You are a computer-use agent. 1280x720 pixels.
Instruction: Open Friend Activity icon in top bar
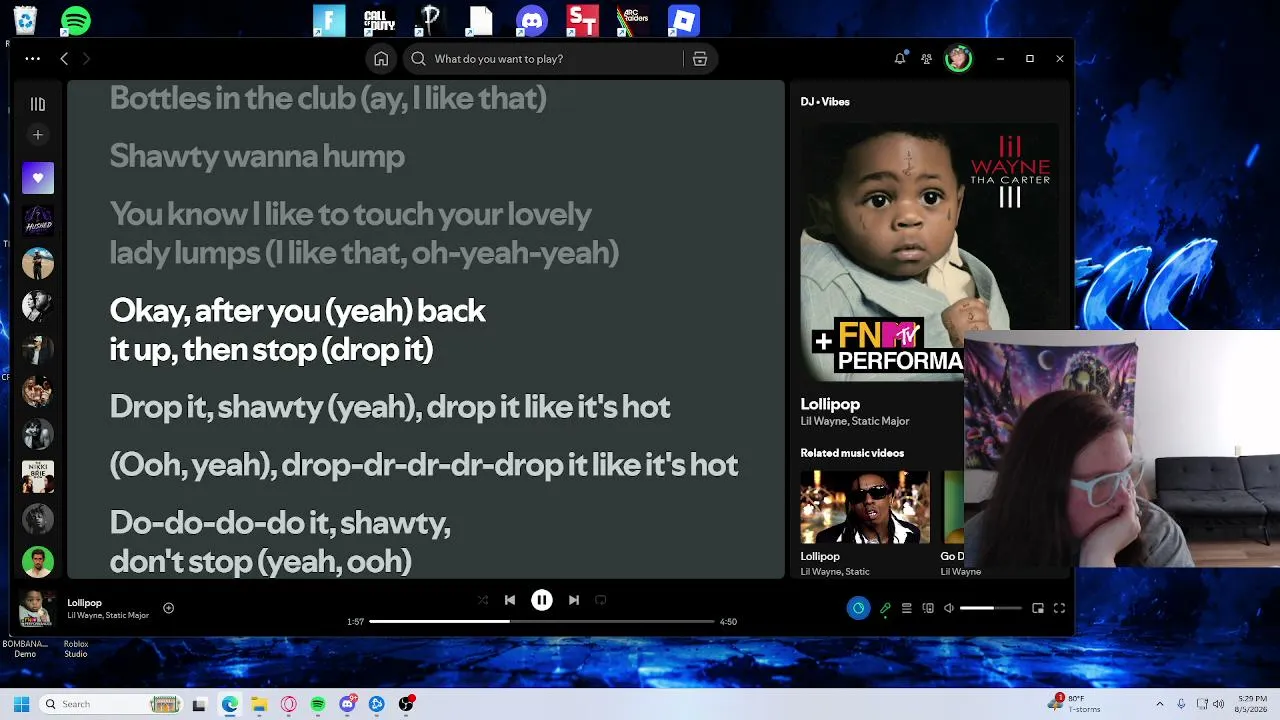tap(926, 59)
